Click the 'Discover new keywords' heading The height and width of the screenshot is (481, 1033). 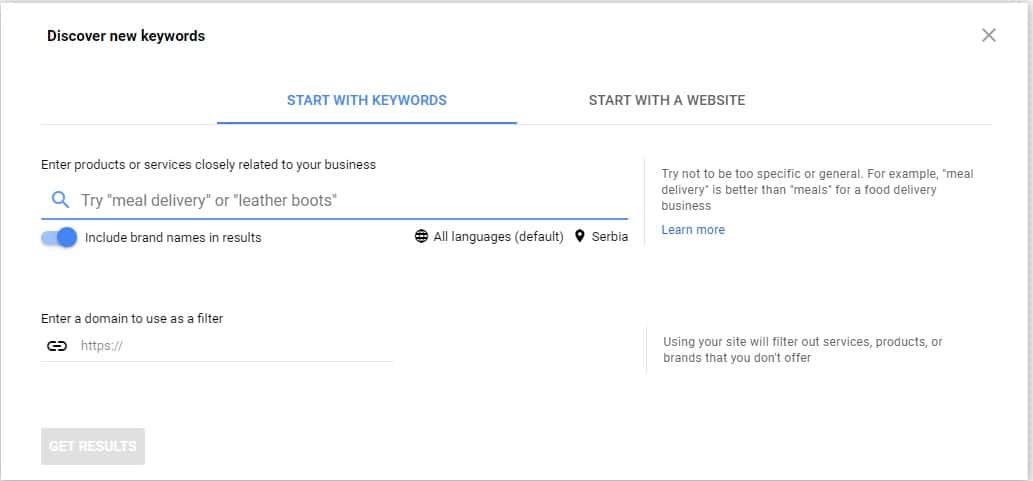tap(126, 36)
